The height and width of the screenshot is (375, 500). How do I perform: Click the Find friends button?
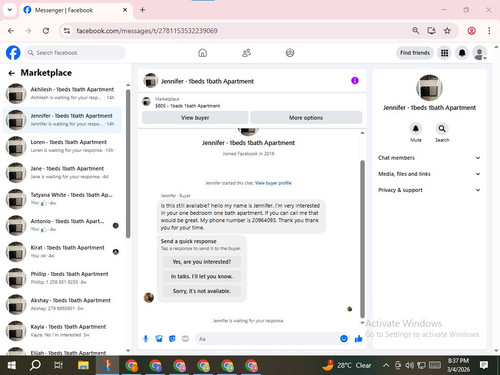(415, 53)
